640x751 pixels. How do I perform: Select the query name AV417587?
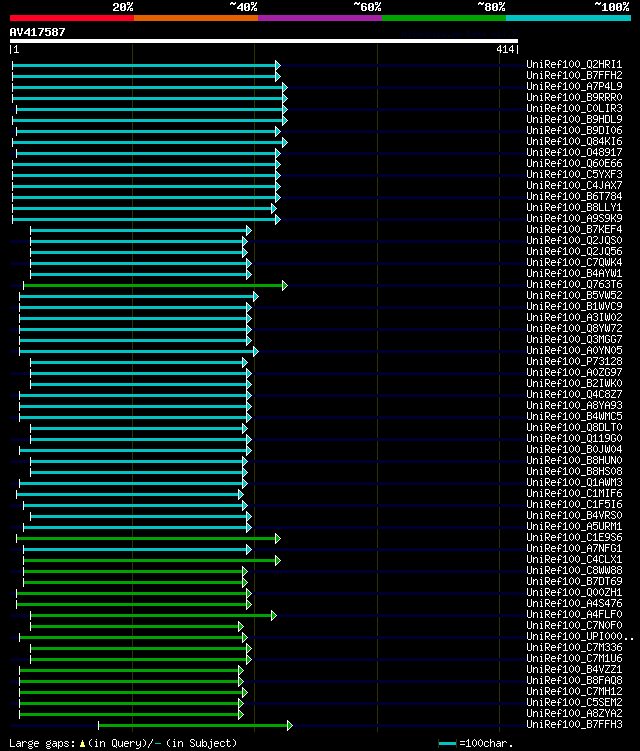tap(37, 32)
